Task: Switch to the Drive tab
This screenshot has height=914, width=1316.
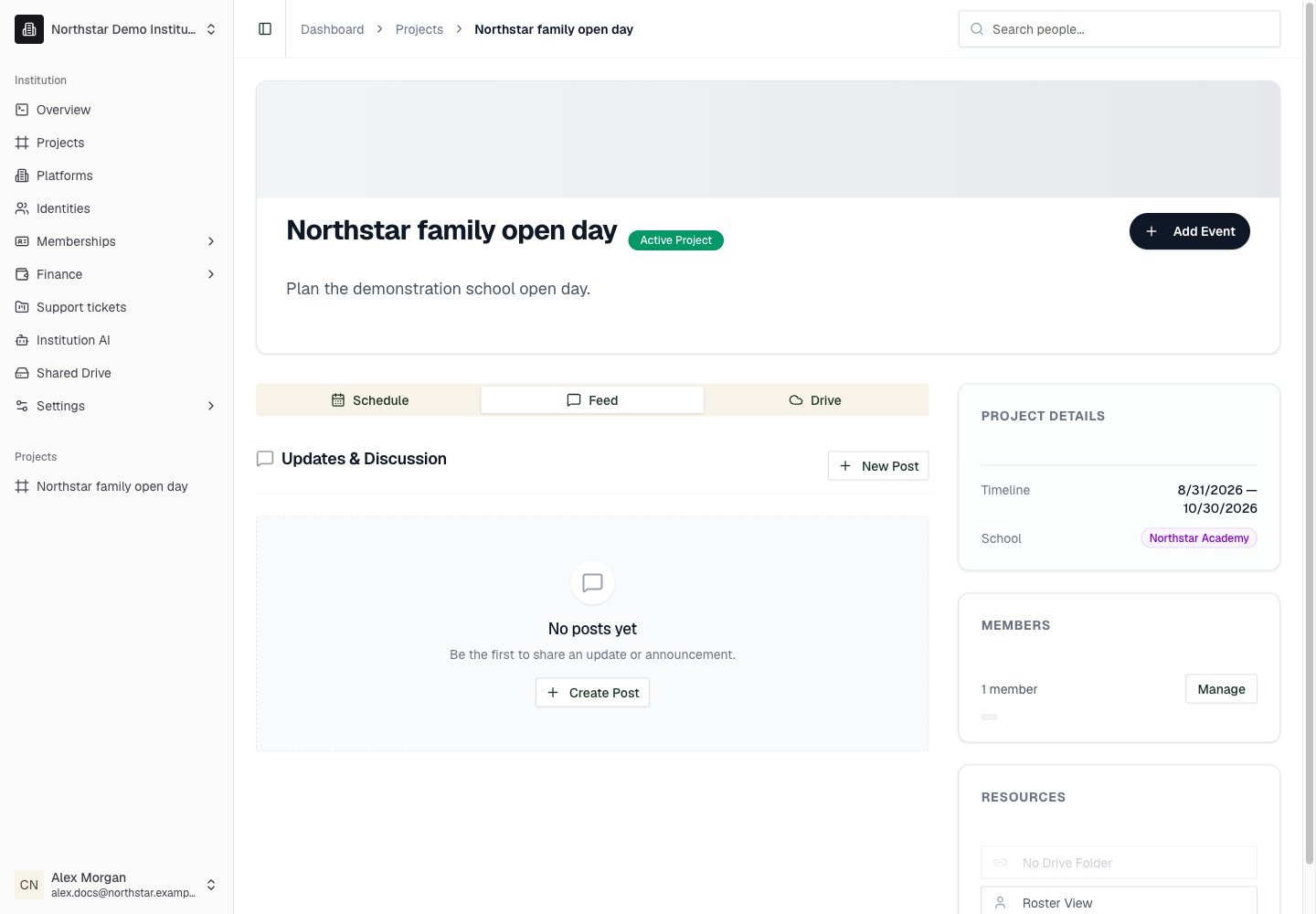Action: [x=815, y=400]
